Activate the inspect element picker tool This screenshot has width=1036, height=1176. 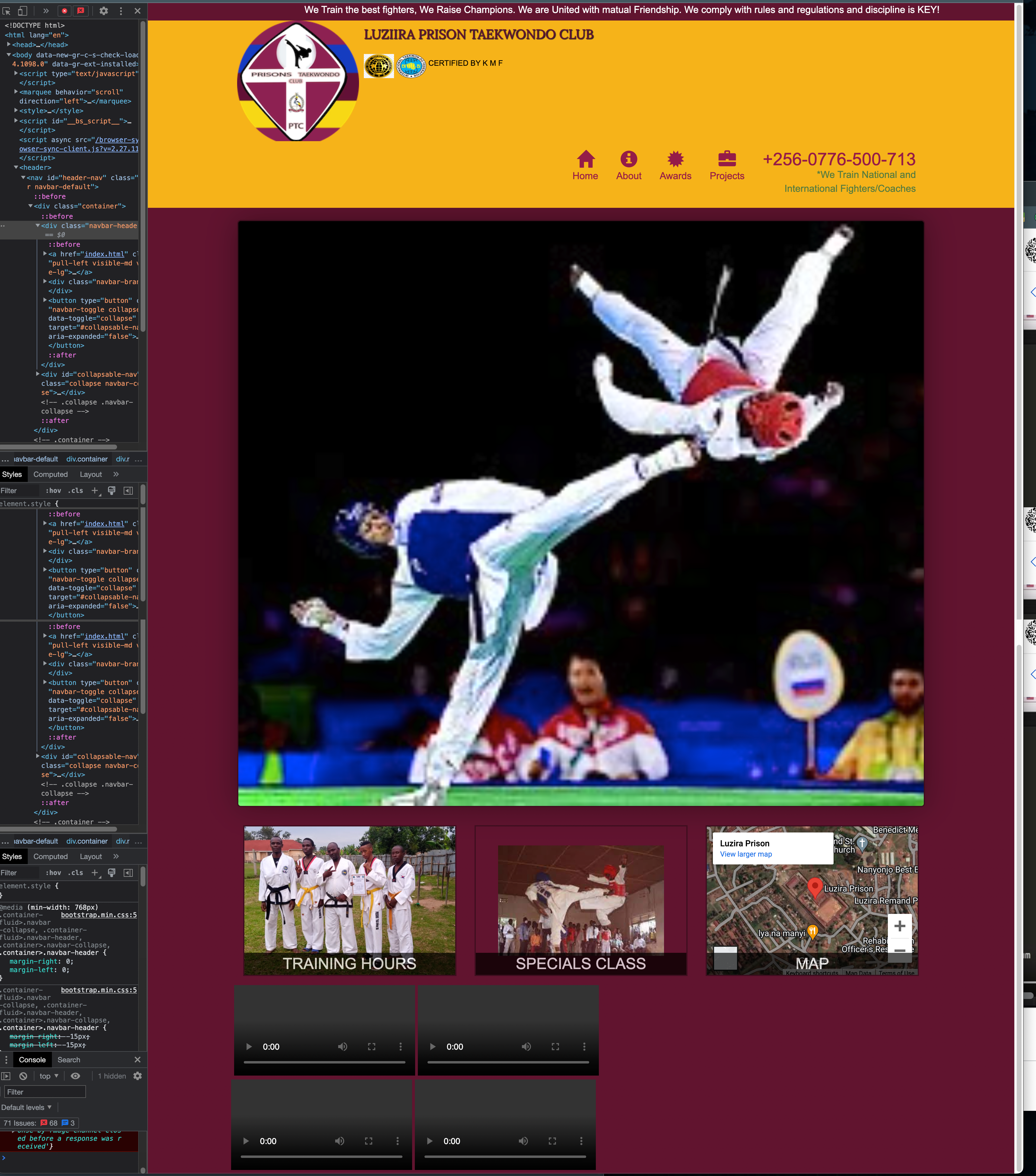(x=6, y=11)
